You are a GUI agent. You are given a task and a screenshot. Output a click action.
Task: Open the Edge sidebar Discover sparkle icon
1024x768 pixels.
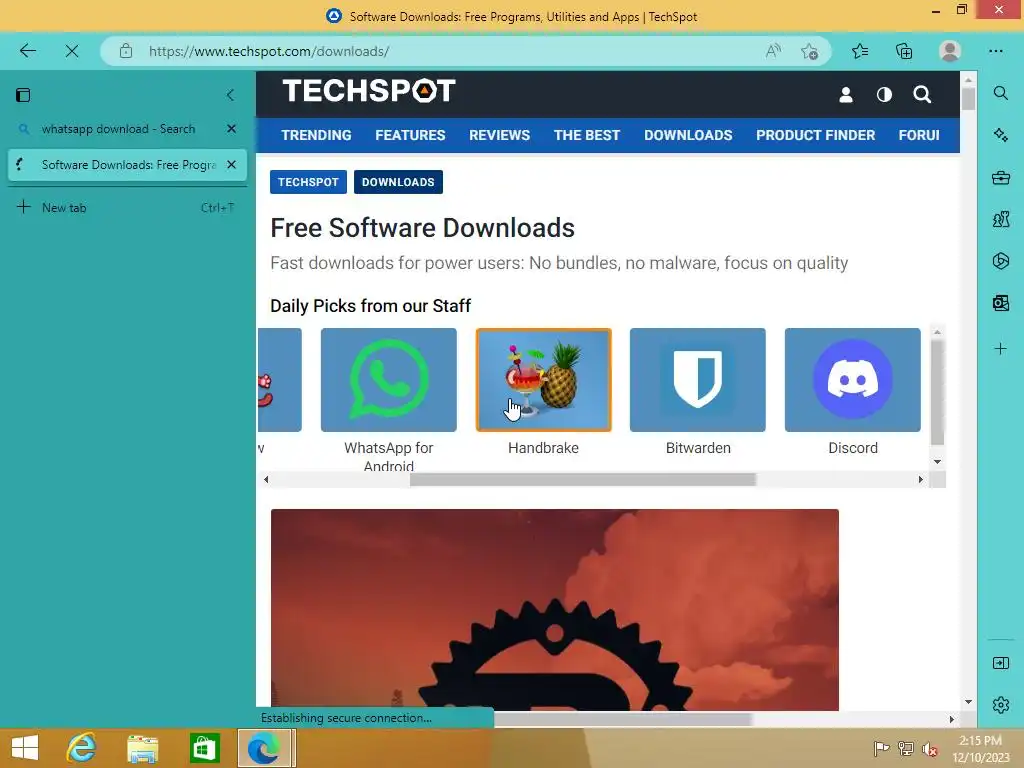(1000, 135)
